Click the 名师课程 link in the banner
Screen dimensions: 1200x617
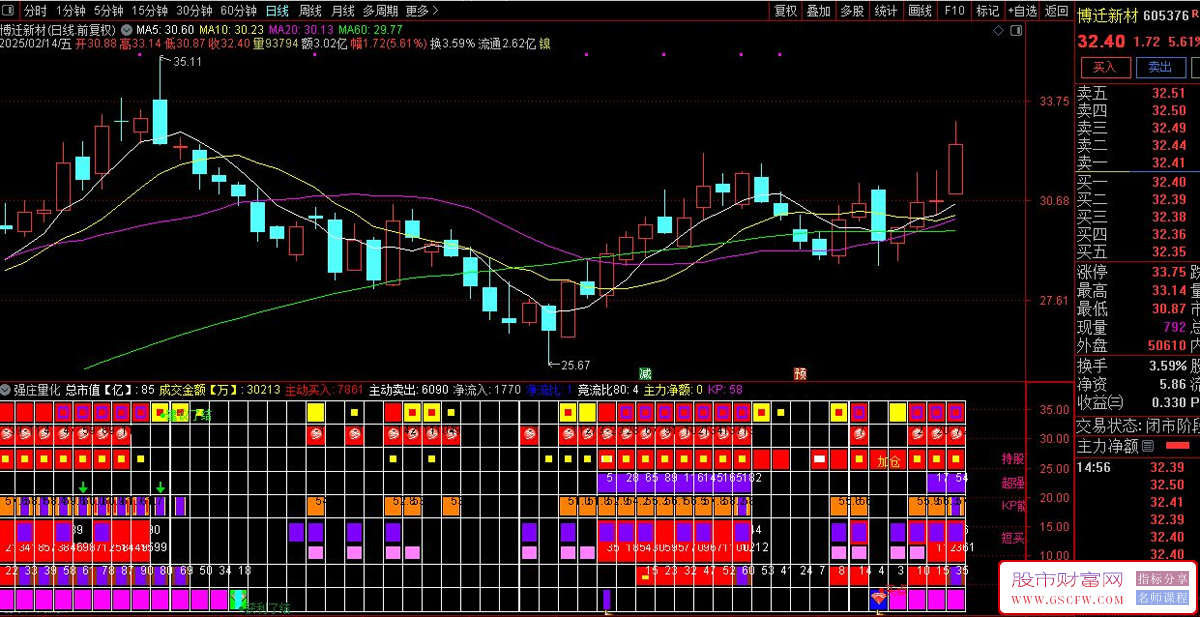(1163, 597)
